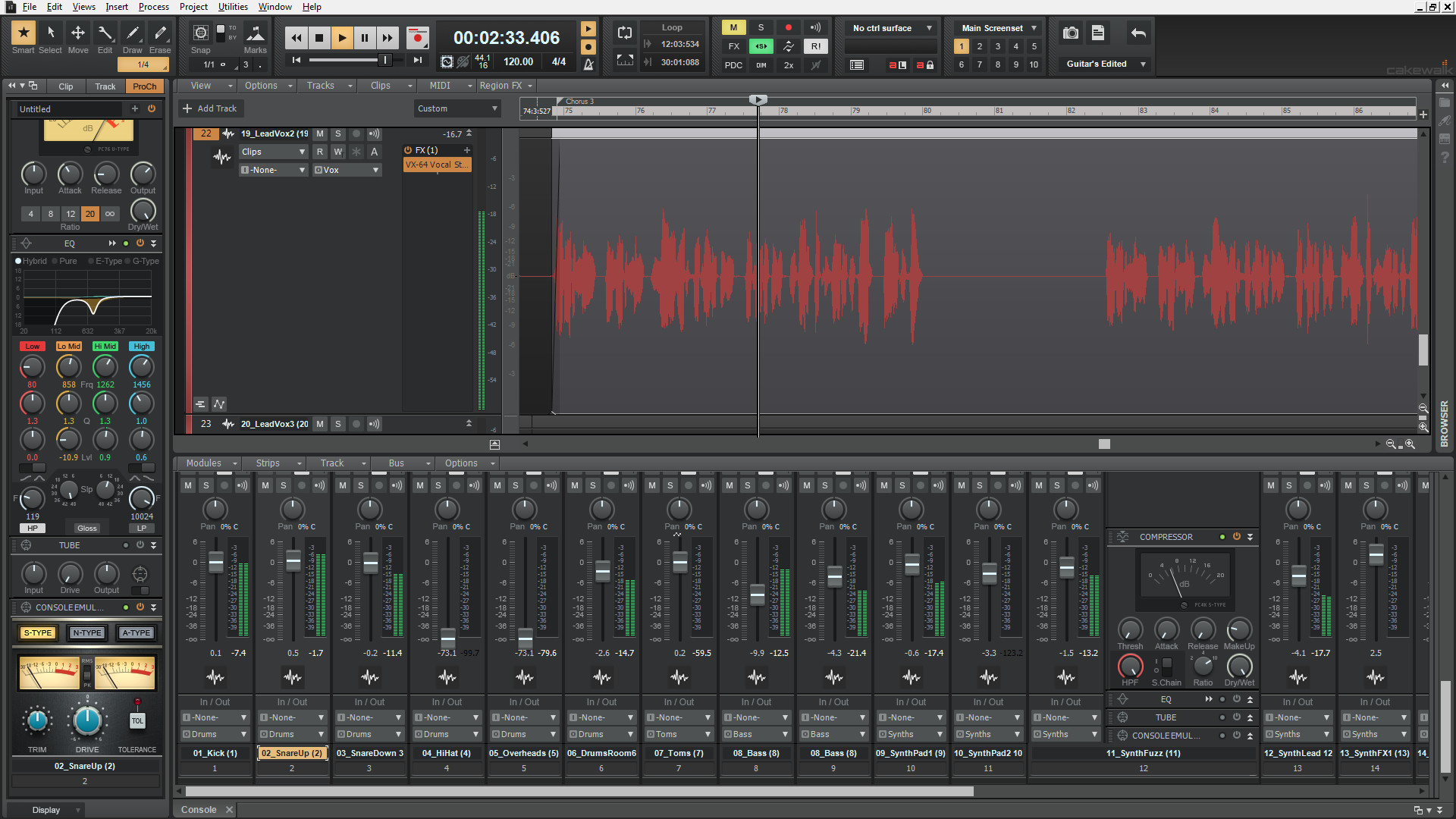
Task: Select the Smart tool
Action: (23, 33)
